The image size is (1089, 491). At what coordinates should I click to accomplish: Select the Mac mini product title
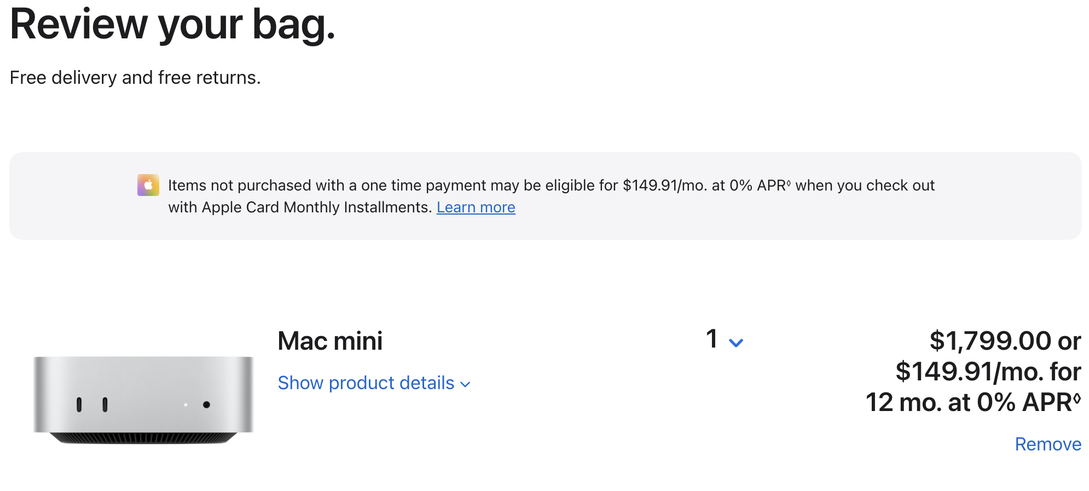click(x=330, y=341)
